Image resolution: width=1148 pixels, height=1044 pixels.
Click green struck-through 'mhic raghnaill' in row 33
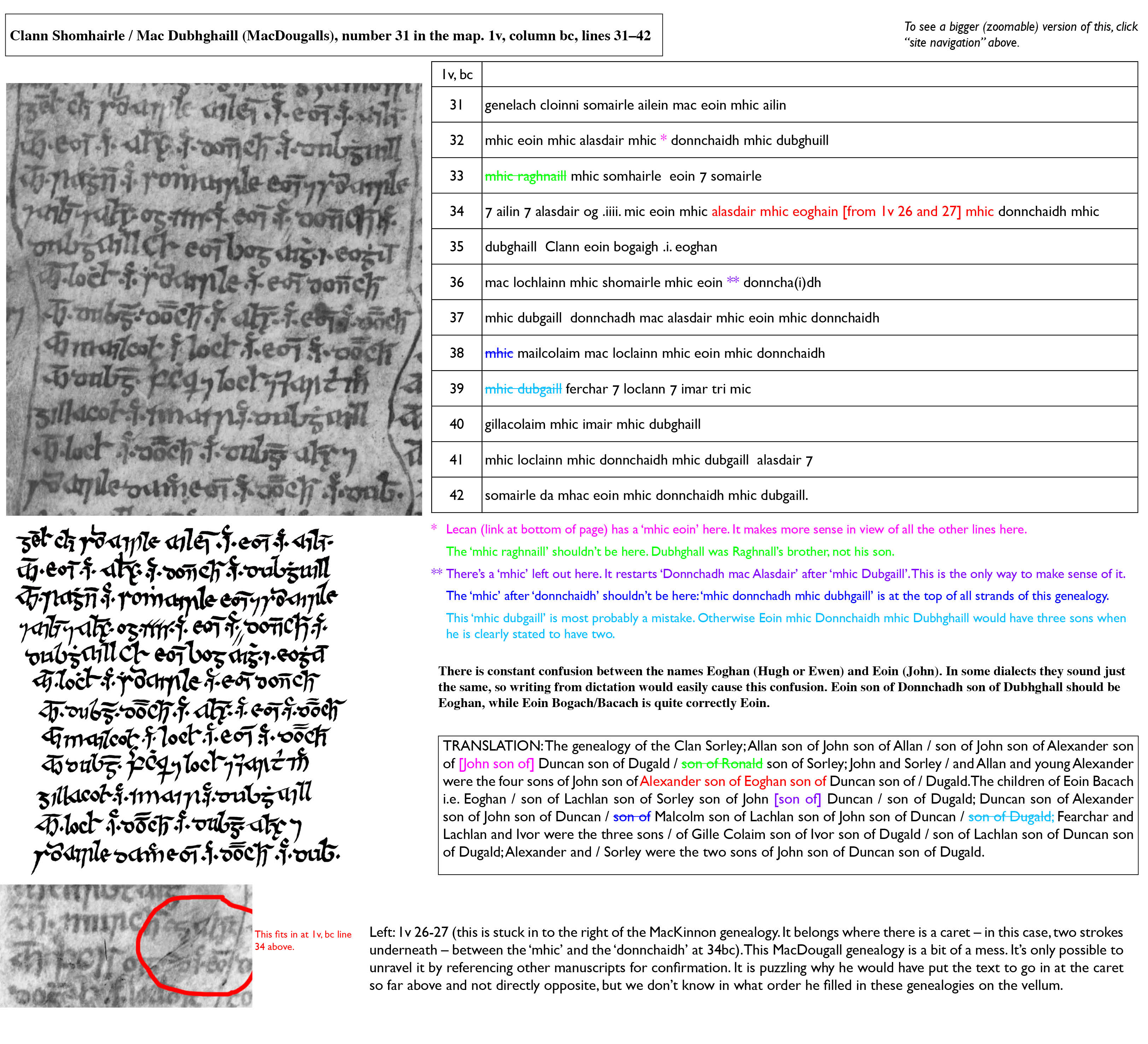pyautogui.click(x=525, y=176)
